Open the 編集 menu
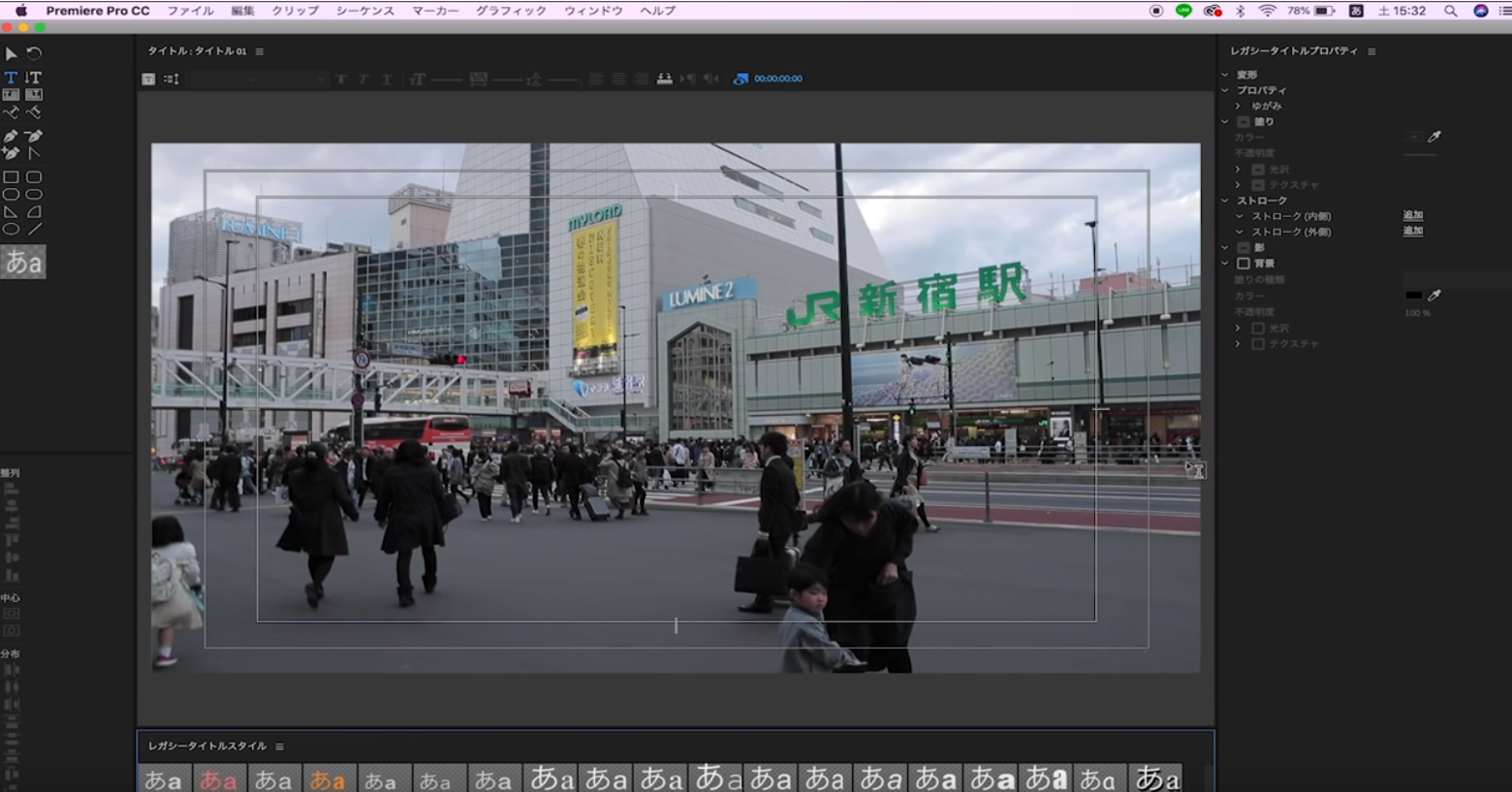Image resolution: width=1512 pixels, height=792 pixels. [242, 11]
